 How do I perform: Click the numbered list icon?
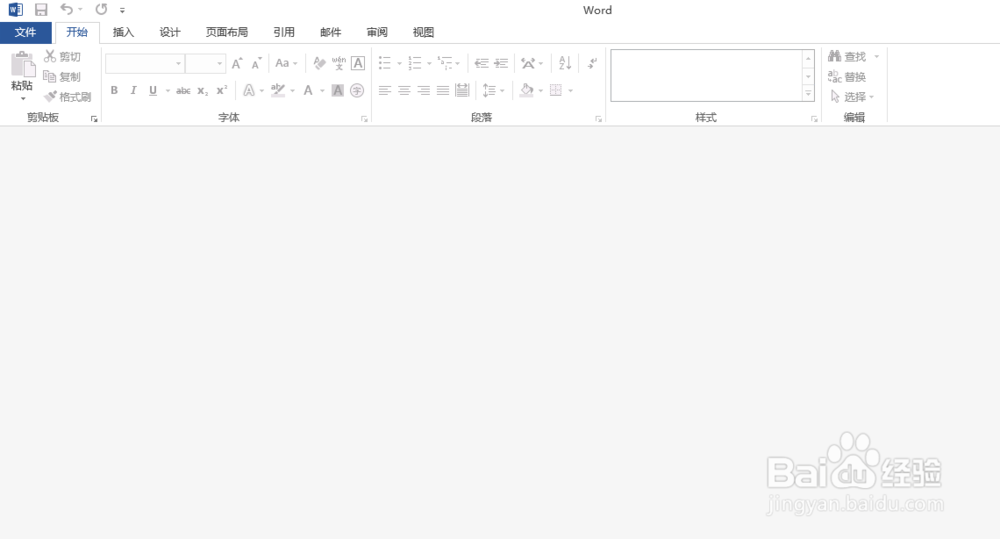pos(415,63)
